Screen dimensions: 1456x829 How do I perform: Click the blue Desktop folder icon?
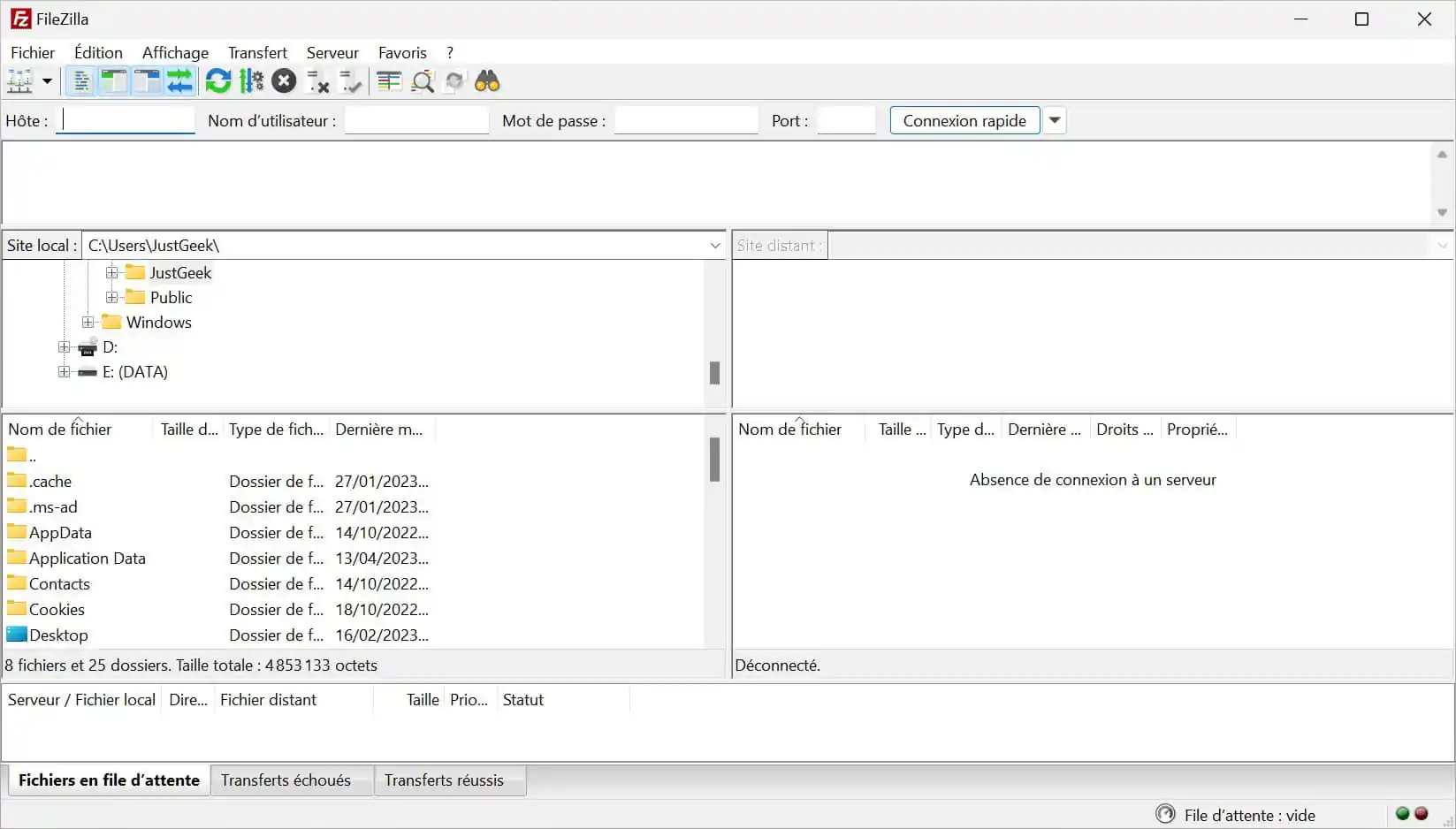pos(17,635)
